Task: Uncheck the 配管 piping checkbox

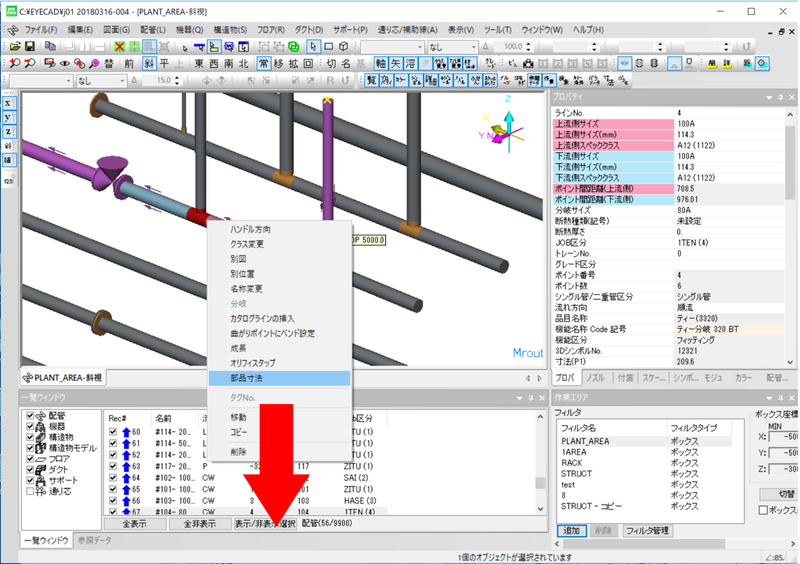Action: coord(28,415)
